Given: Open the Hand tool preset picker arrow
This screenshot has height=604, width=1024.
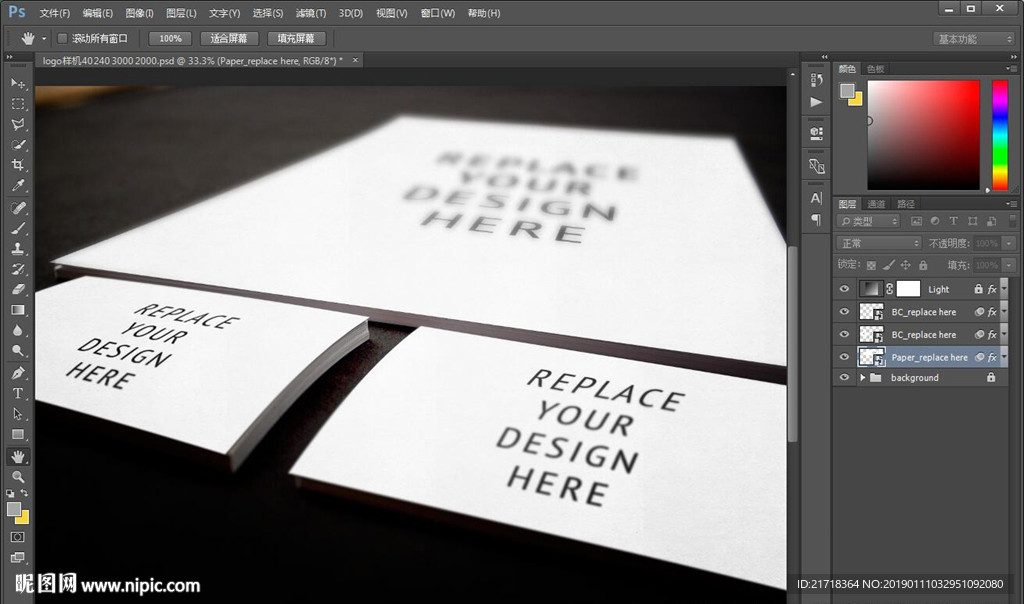Looking at the screenshot, I should [x=44, y=39].
